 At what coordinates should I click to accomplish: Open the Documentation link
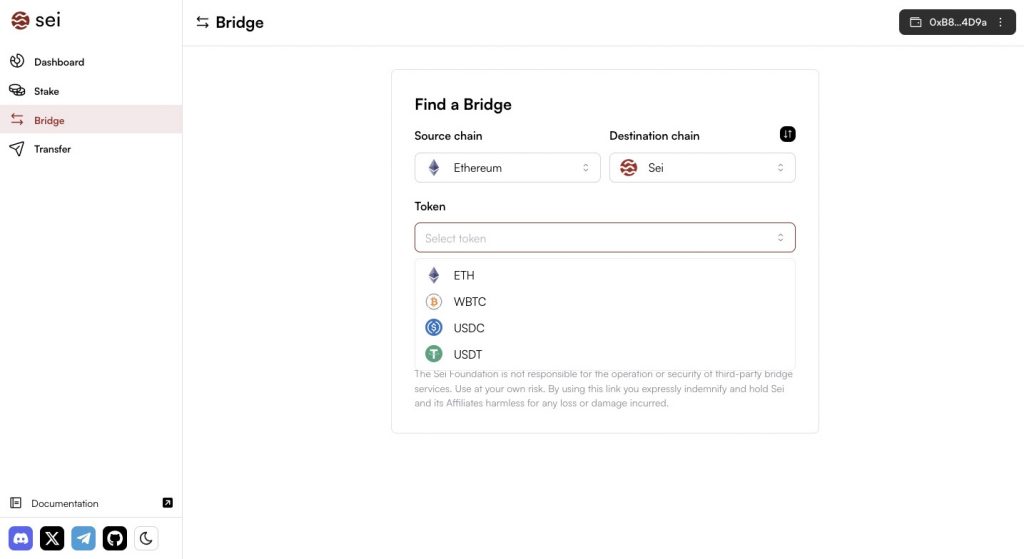(x=65, y=503)
